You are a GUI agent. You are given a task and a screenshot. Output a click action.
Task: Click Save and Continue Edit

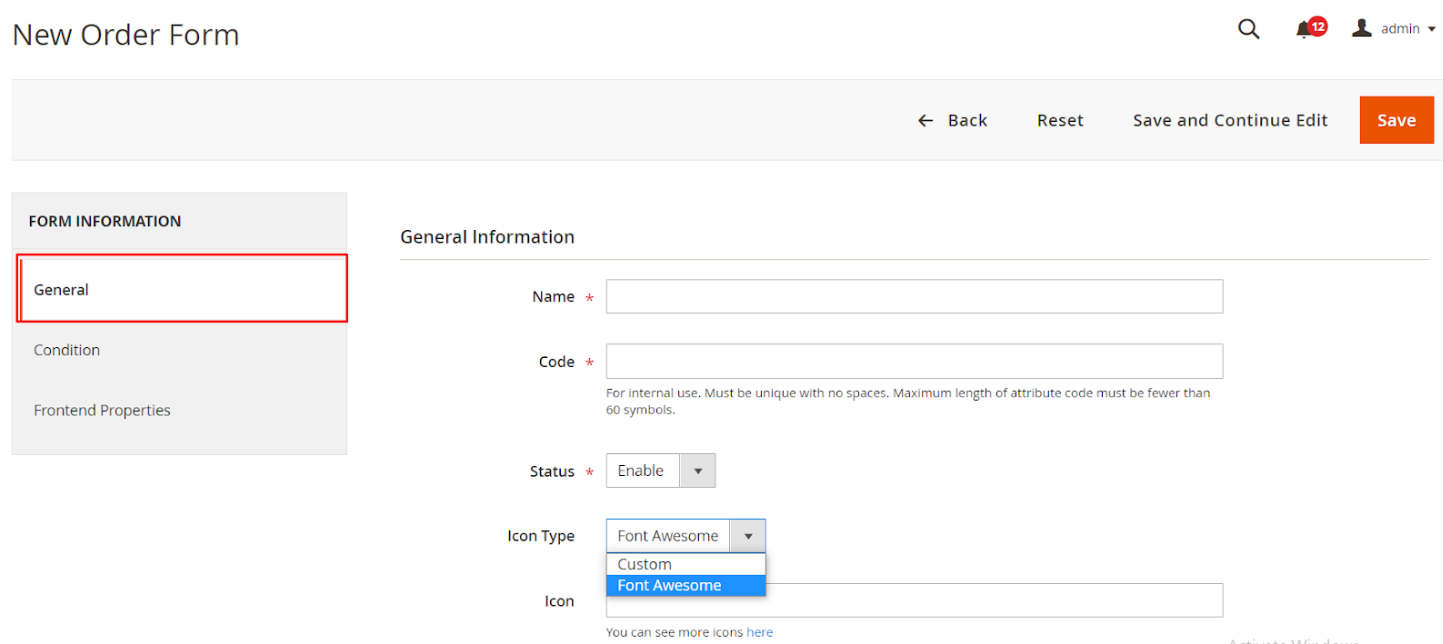tap(1230, 120)
